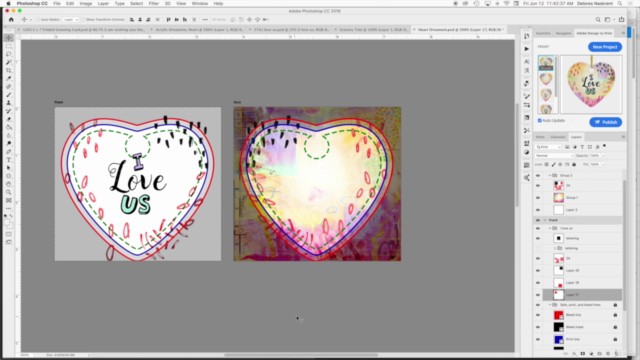Click the align top edges icon

168,20
